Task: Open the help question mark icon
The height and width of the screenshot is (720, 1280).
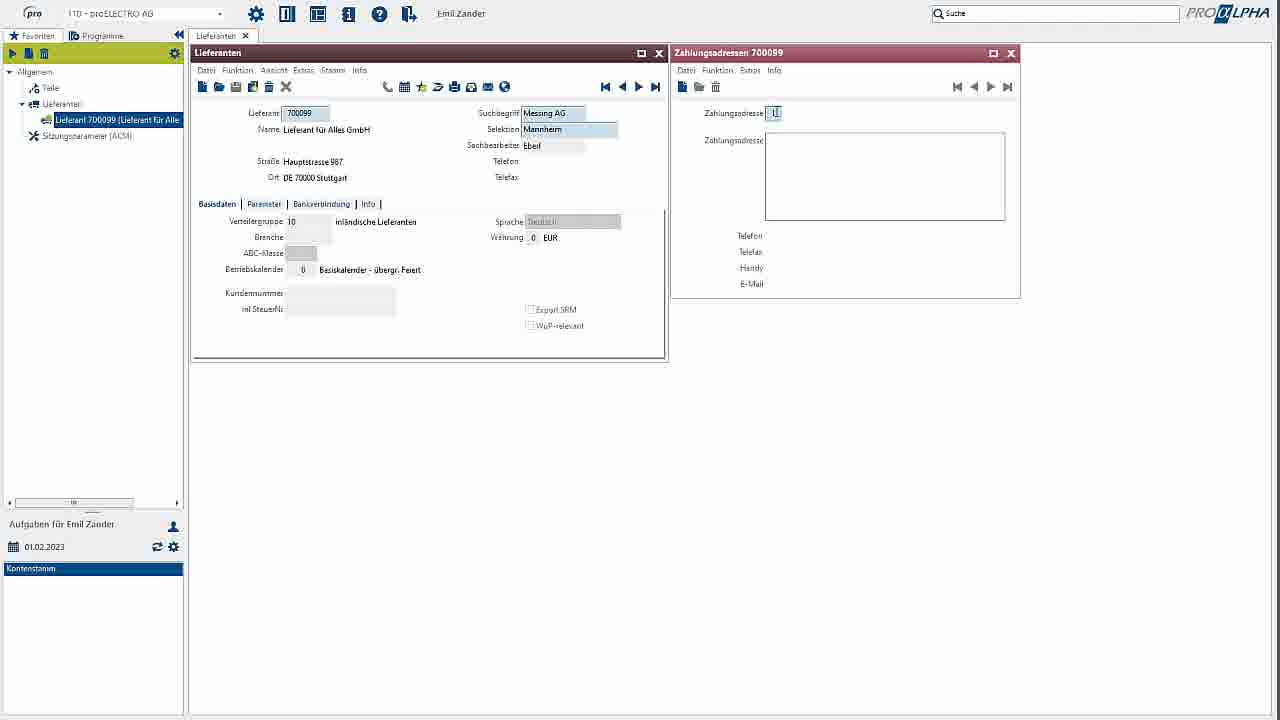Action: (379, 14)
